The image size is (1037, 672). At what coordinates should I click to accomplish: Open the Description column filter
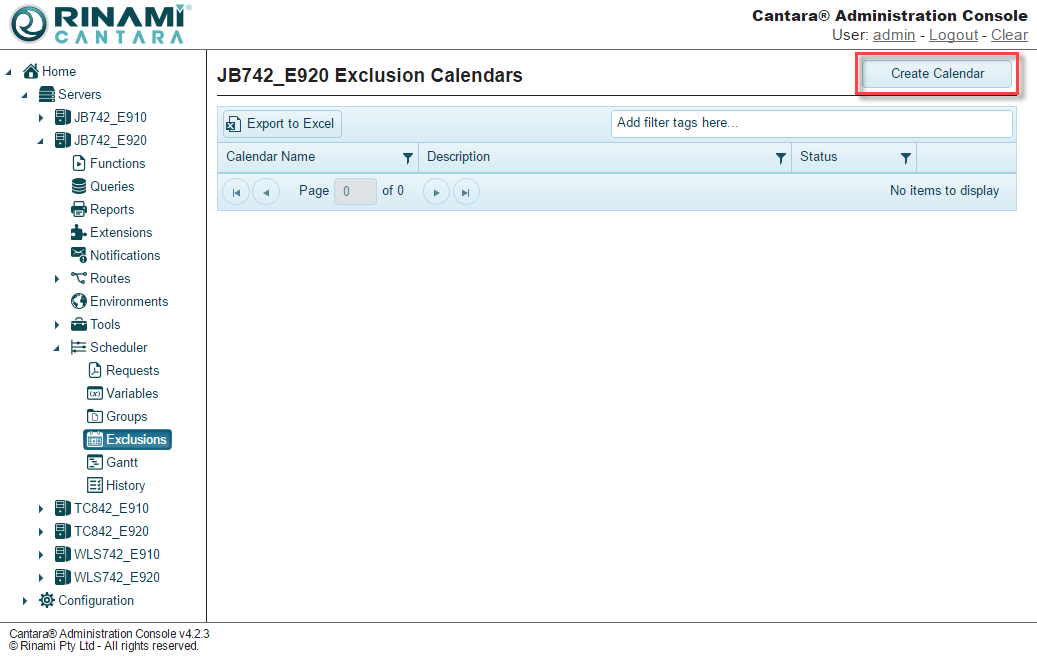(781, 158)
